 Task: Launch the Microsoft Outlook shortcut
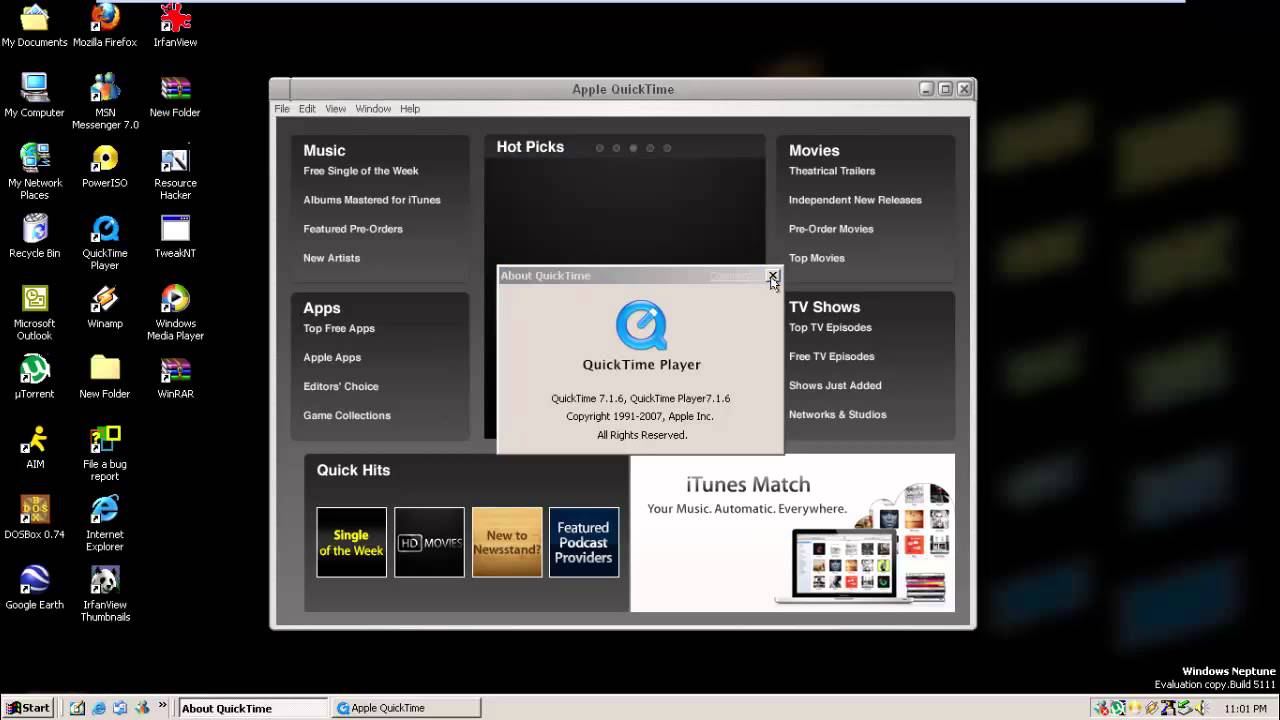click(34, 312)
